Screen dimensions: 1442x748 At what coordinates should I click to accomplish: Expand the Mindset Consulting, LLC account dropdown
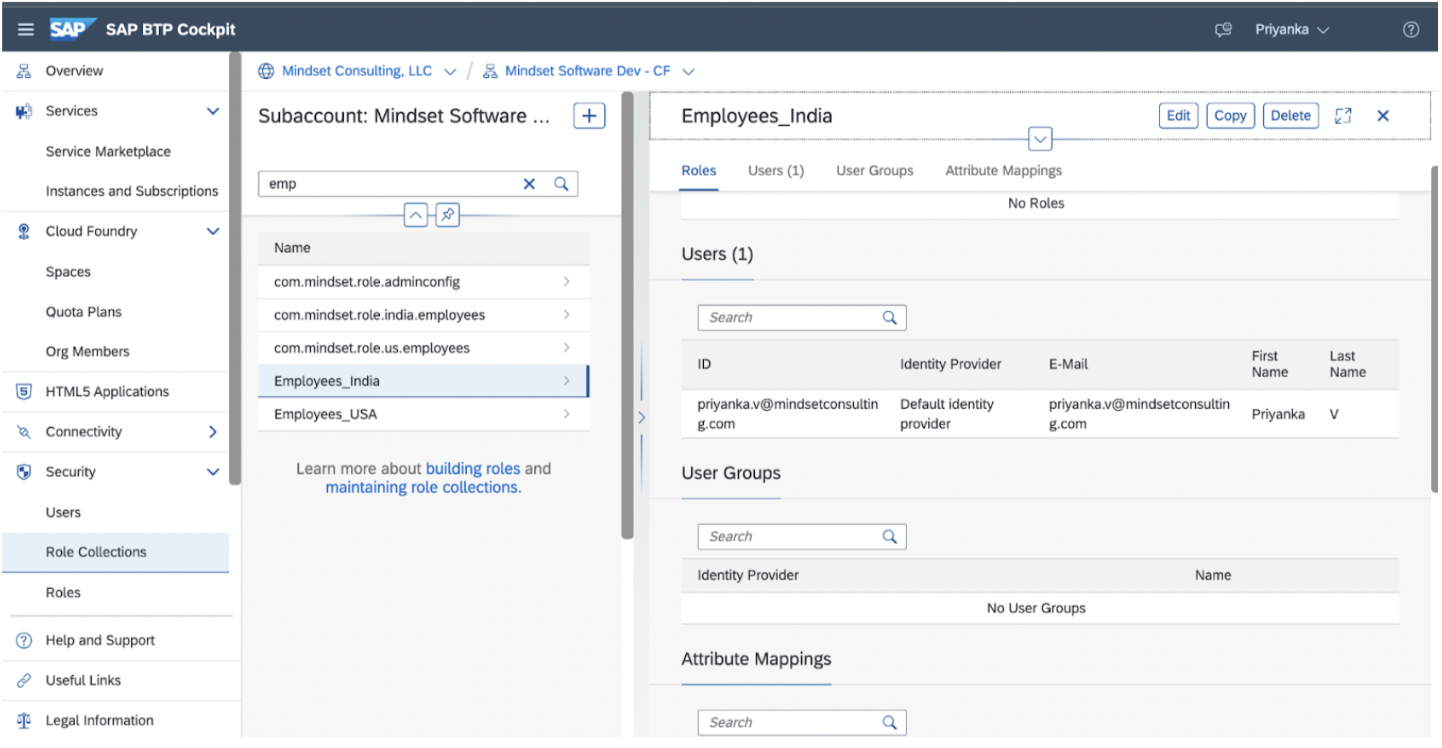point(451,71)
